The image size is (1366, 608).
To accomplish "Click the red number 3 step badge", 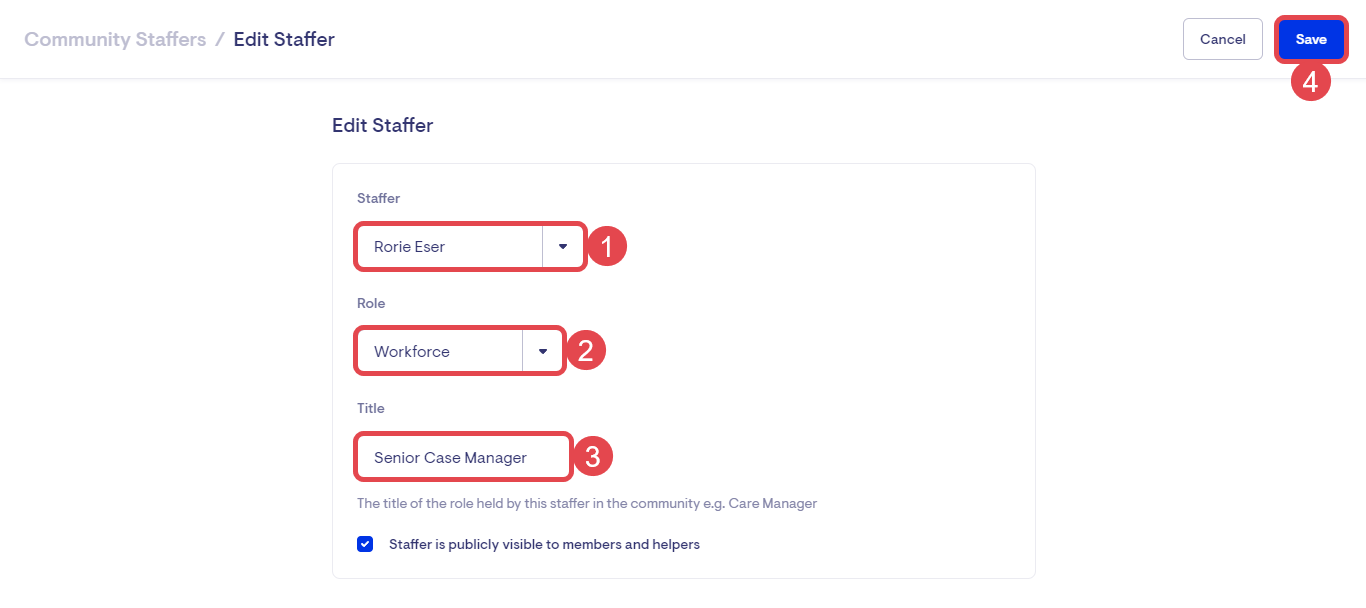I will pyautogui.click(x=593, y=457).
